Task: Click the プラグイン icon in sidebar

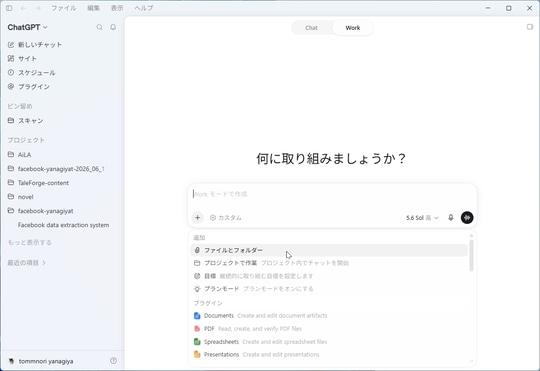Action: 11,86
